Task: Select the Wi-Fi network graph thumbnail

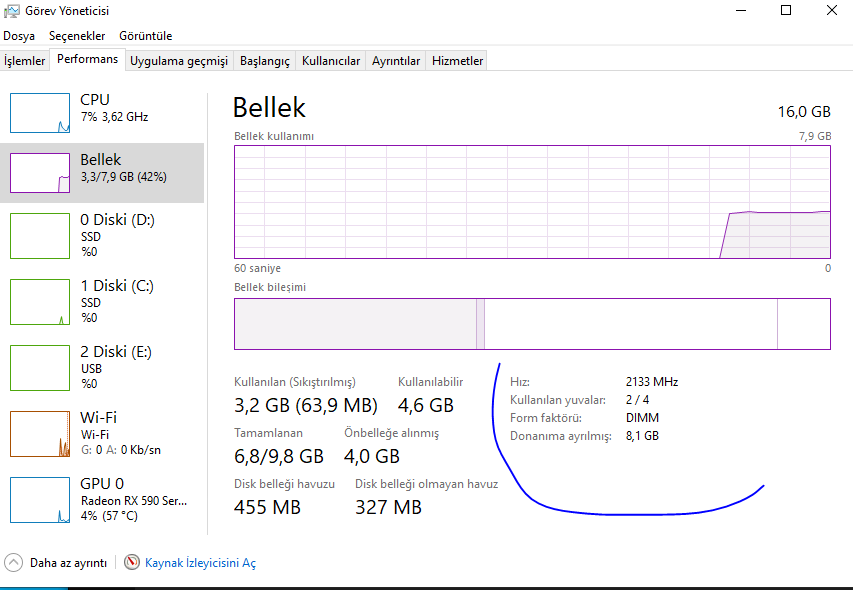Action: [40, 433]
